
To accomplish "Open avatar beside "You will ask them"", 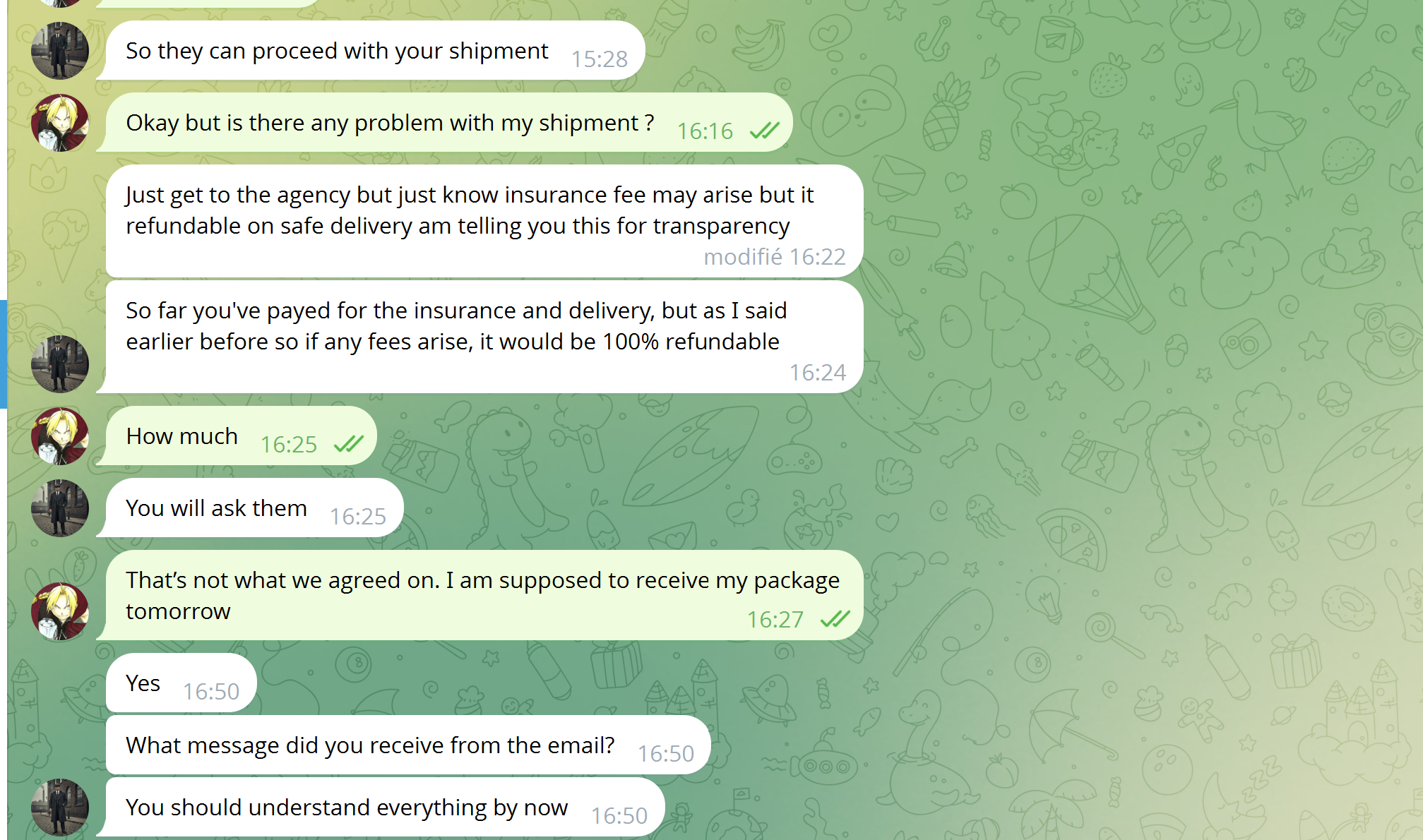I will pos(60,508).
